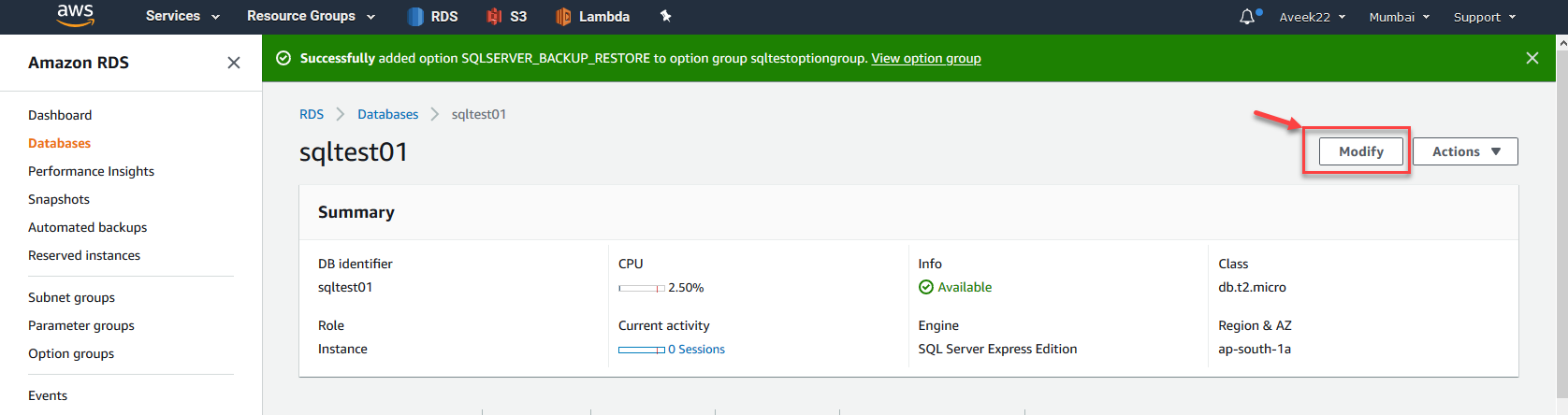This screenshot has height=415, width=1568.
Task: Open the RDS service shortcut icon
Action: coord(416,17)
